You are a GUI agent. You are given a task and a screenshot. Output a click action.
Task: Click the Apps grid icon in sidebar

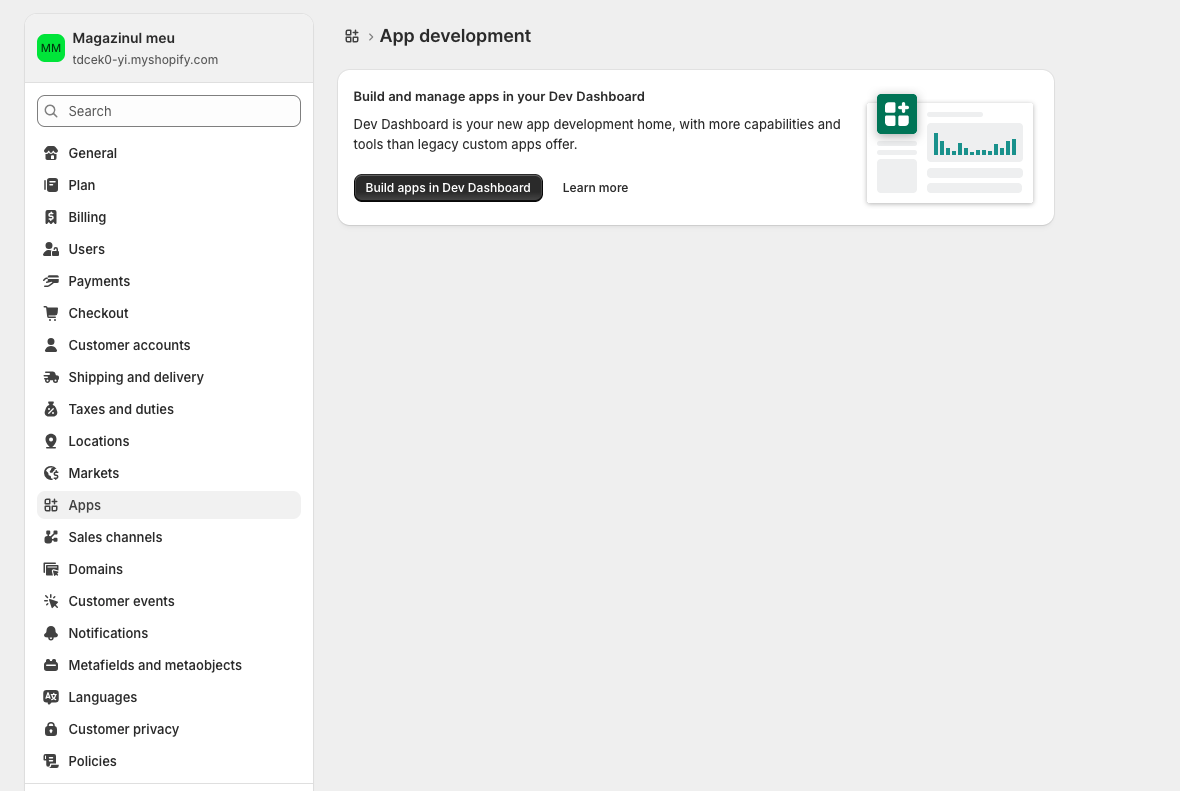click(51, 505)
